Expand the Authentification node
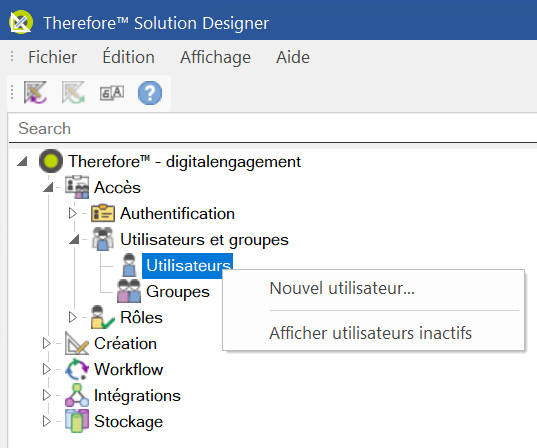This screenshot has height=448, width=537. (x=72, y=213)
